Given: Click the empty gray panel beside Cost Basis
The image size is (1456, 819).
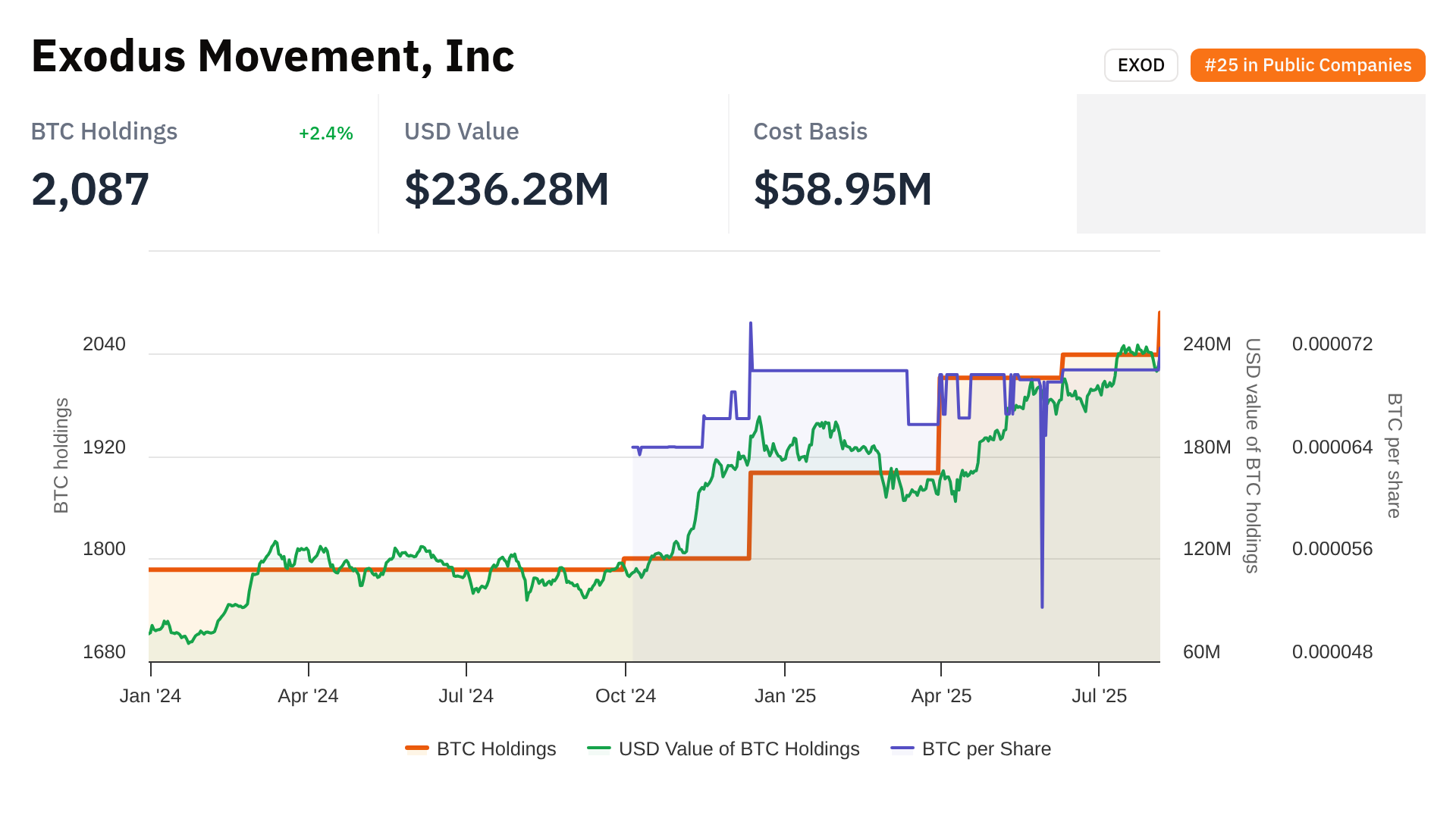Looking at the screenshot, I should (1250, 164).
